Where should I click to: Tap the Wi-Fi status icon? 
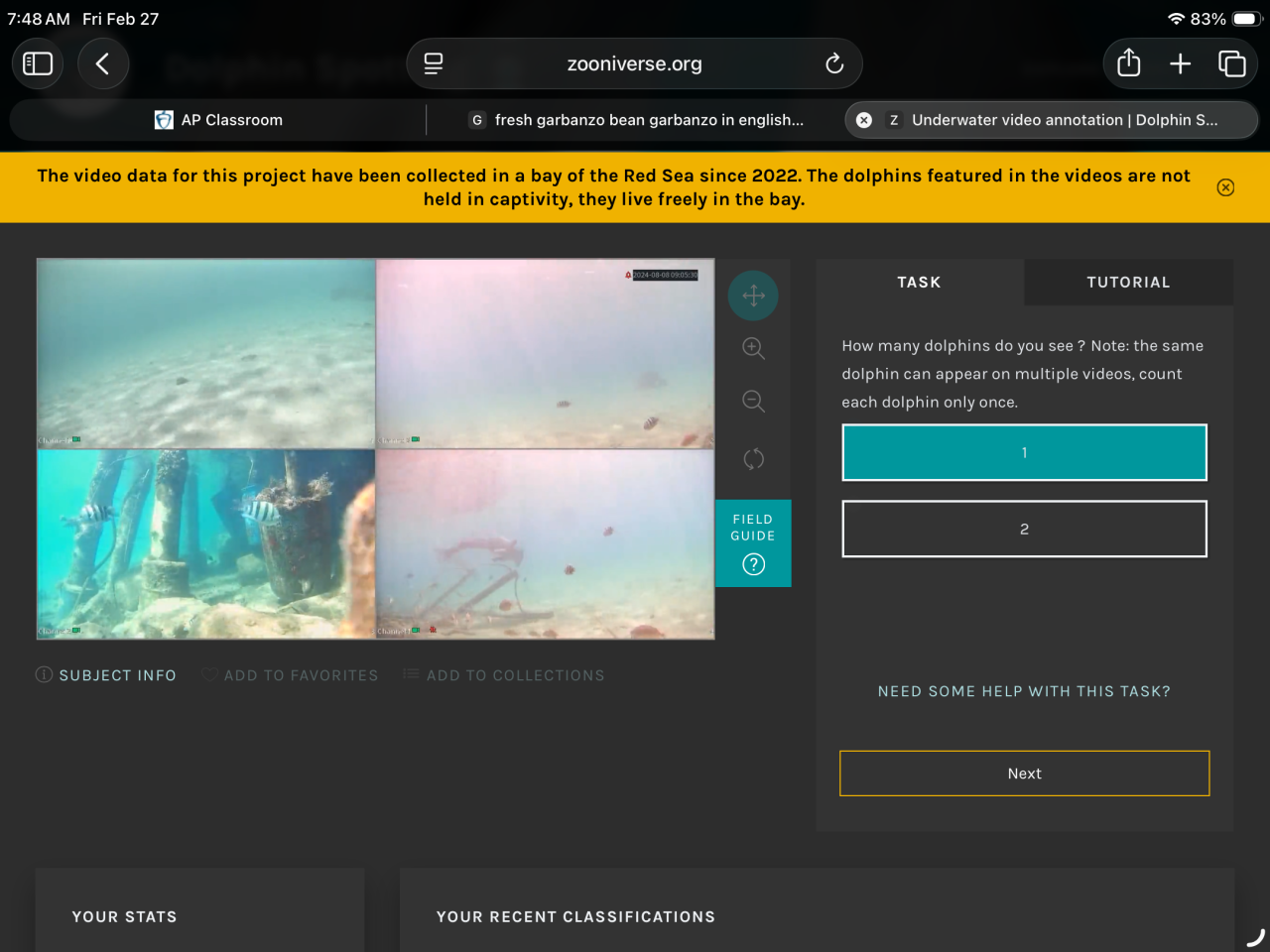1176,19
